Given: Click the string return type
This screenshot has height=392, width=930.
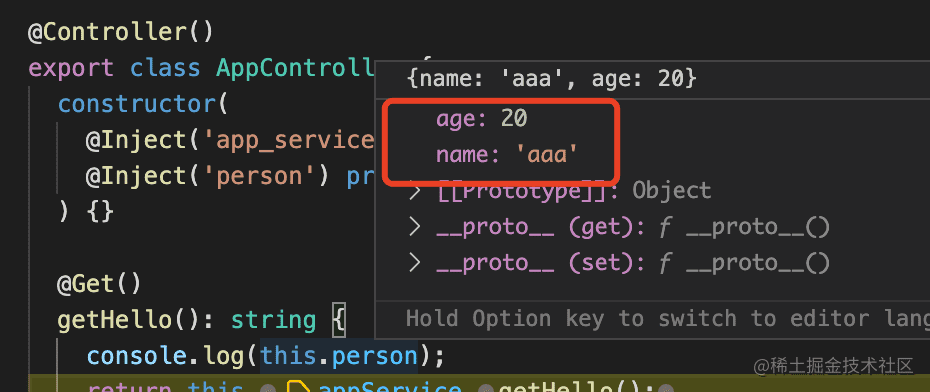Looking at the screenshot, I should pos(273,321).
